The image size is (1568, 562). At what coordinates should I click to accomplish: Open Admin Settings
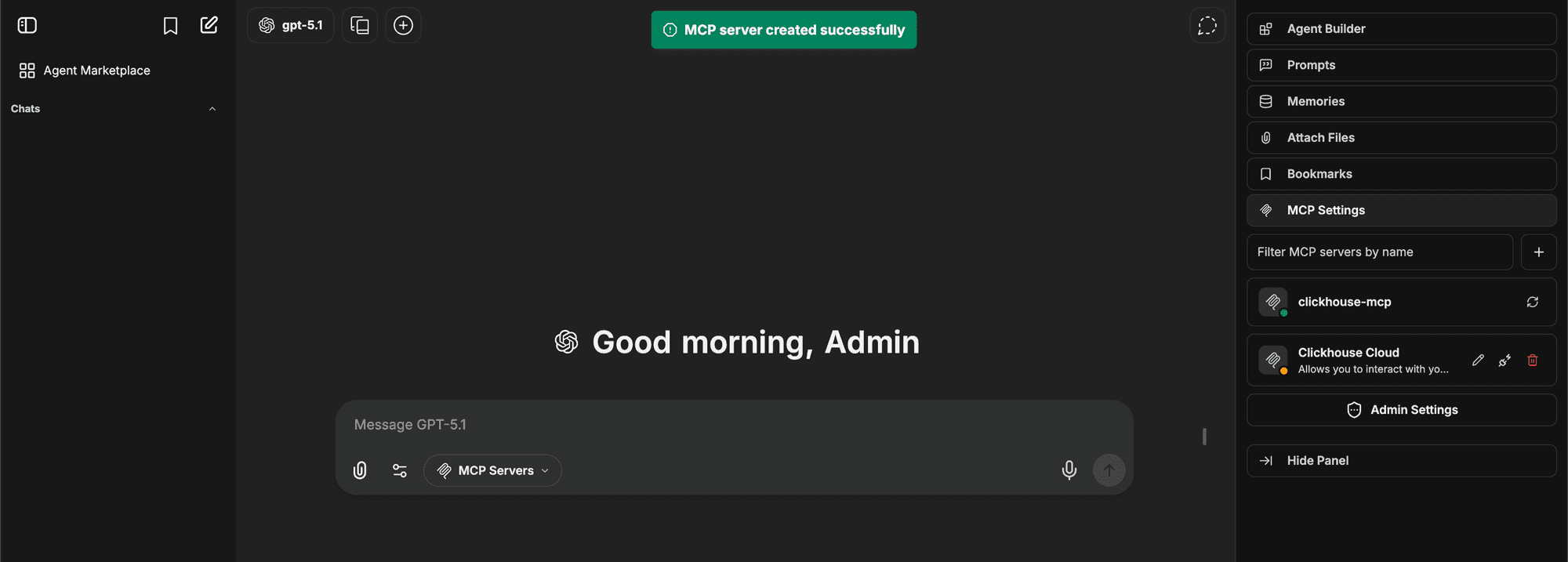click(x=1402, y=410)
